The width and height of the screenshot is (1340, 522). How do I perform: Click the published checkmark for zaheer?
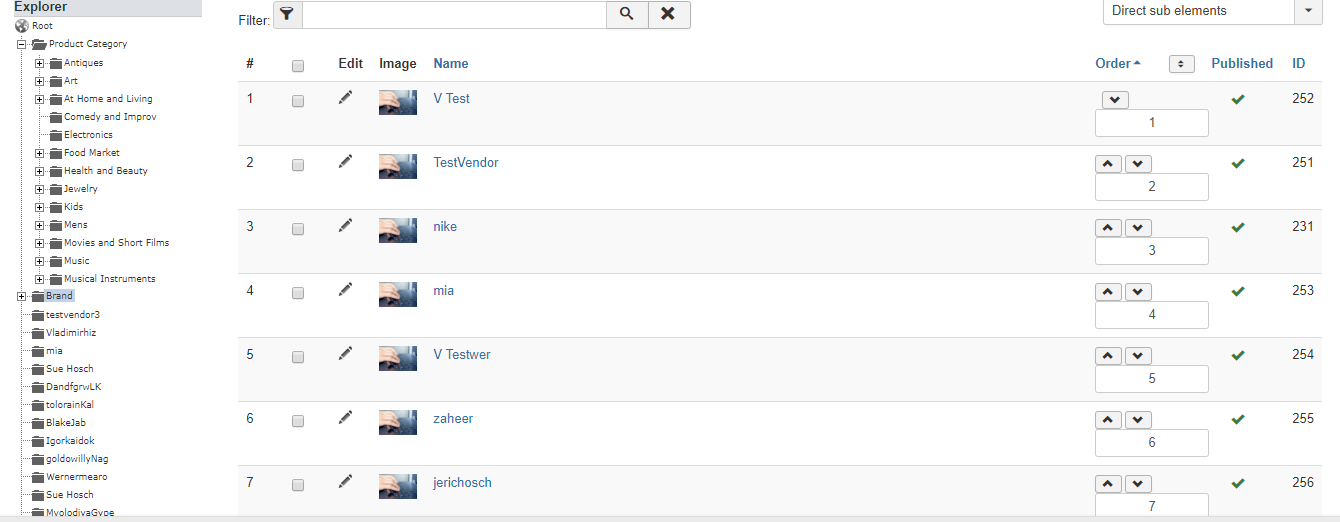(x=1238, y=419)
